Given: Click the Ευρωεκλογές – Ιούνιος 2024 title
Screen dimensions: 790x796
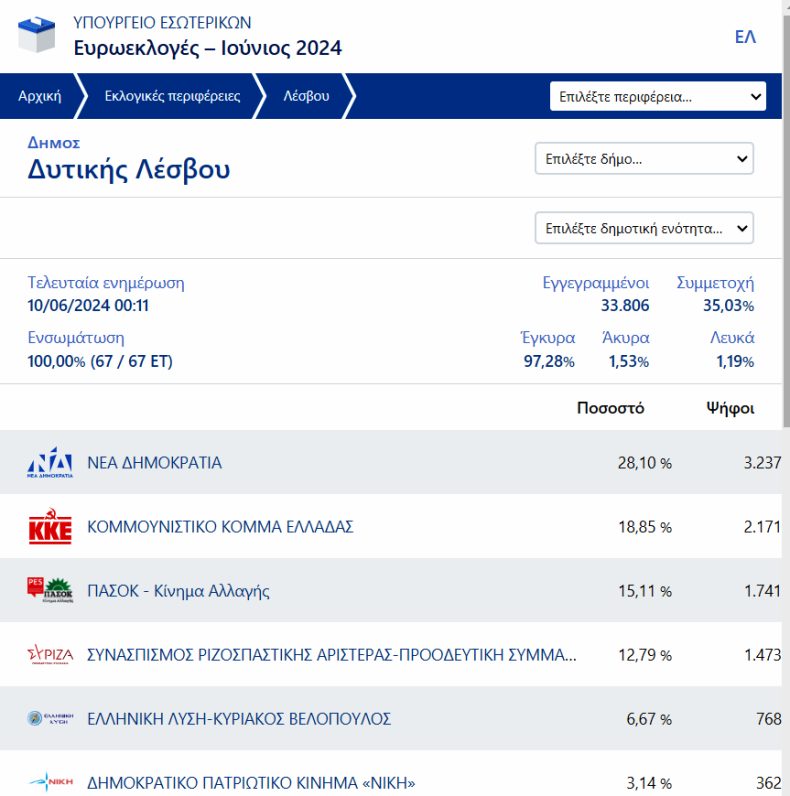Looking at the screenshot, I should tap(208, 48).
